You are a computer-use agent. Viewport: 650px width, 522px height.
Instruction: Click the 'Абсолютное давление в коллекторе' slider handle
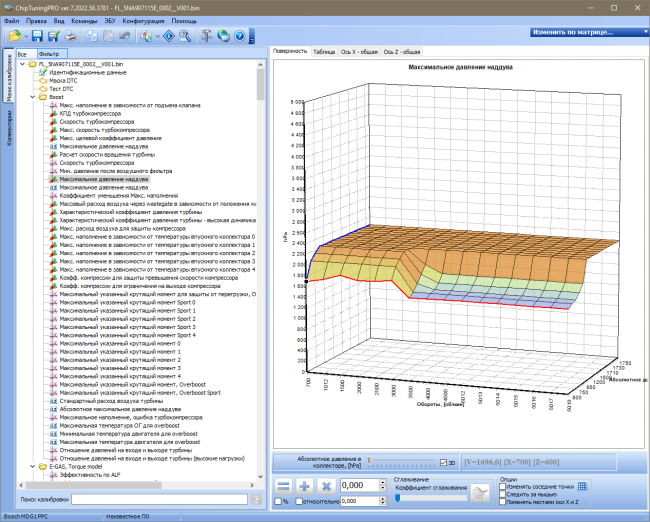[369, 460]
